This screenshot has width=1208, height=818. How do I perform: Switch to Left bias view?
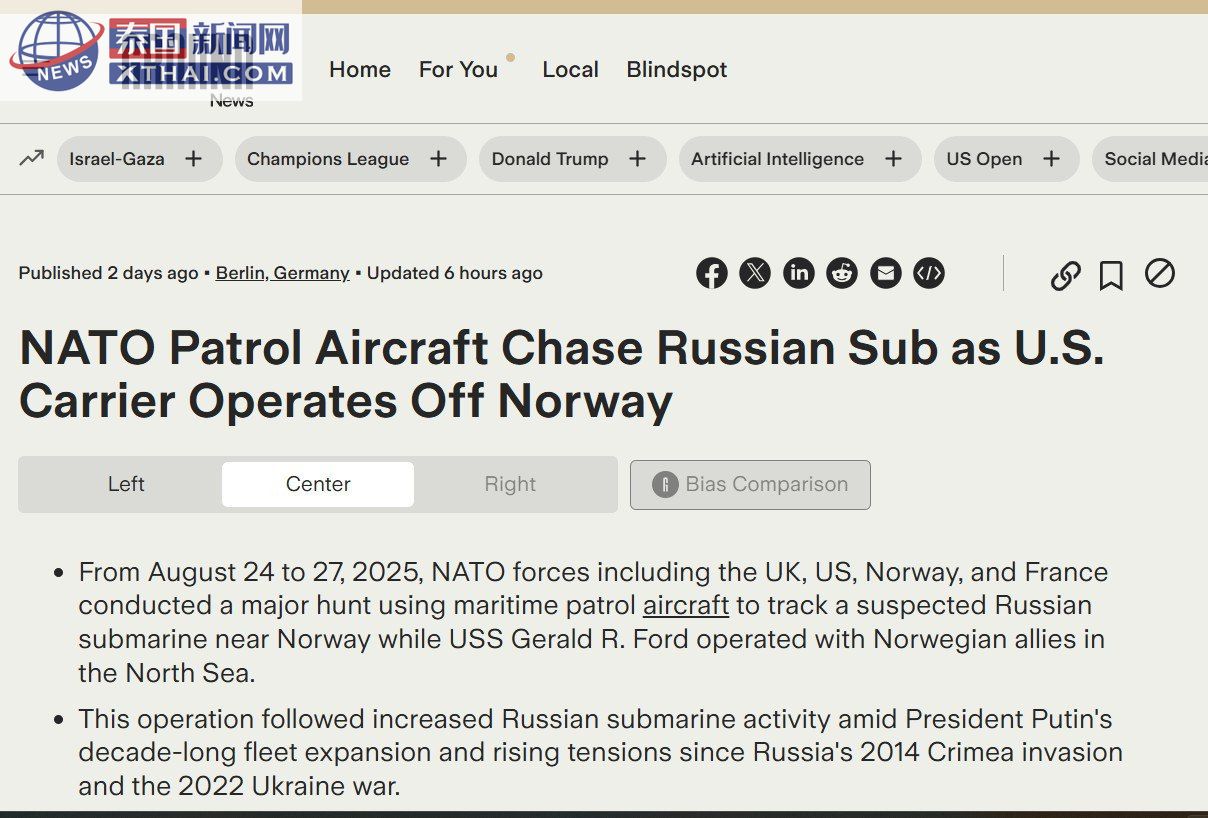pos(126,484)
